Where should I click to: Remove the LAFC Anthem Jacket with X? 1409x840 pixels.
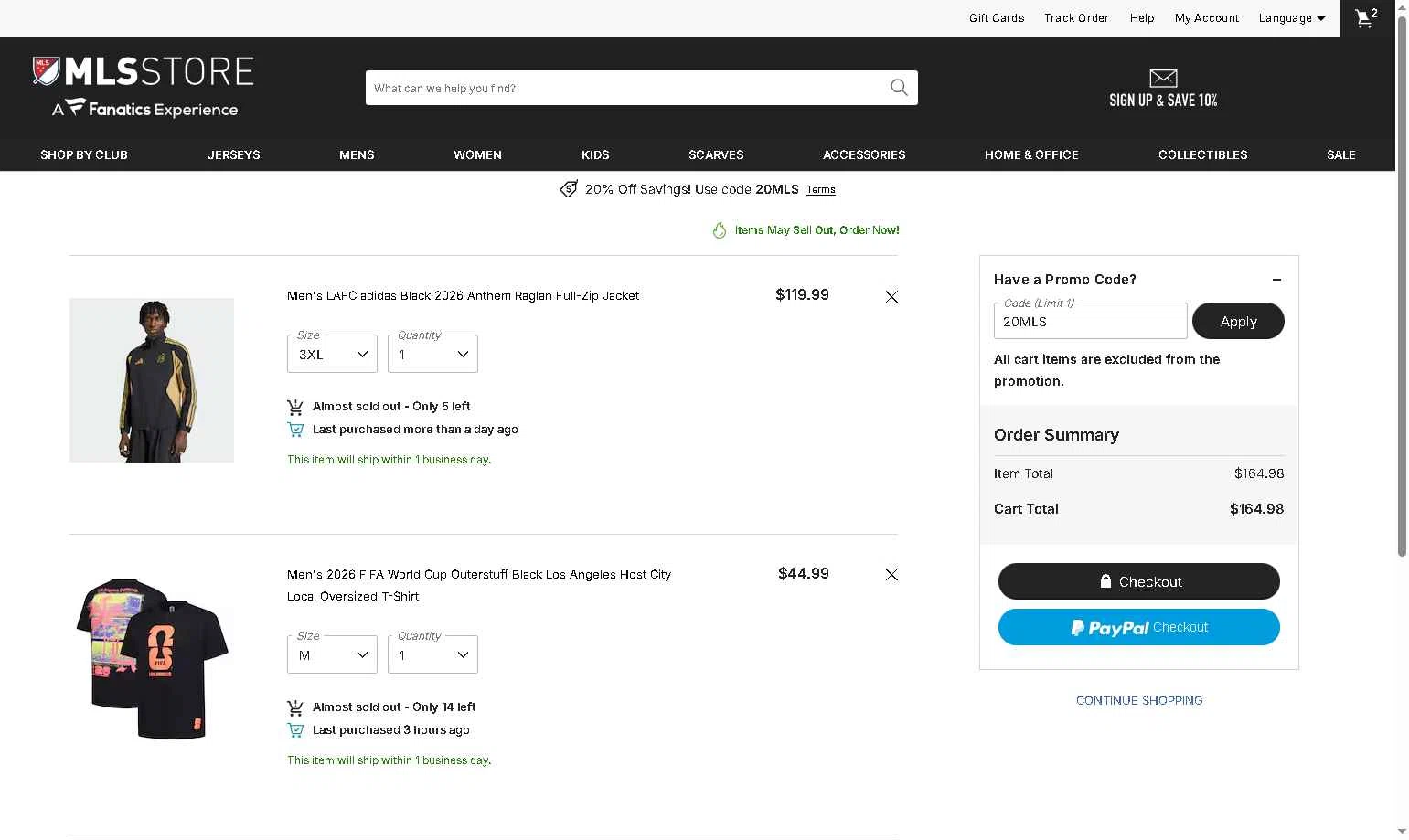pyautogui.click(x=891, y=296)
